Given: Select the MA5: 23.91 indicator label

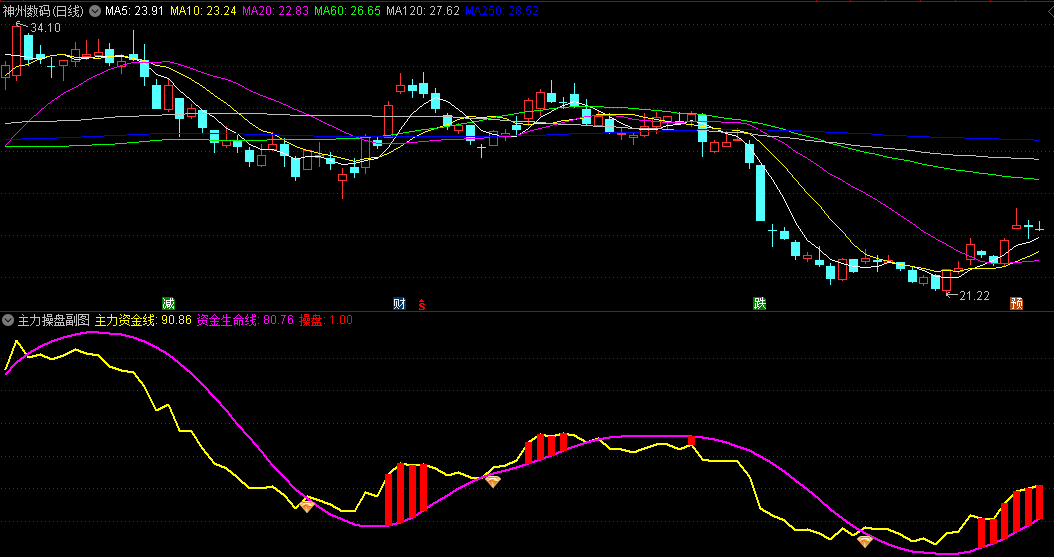Looking at the screenshot, I should pyautogui.click(x=135, y=11).
